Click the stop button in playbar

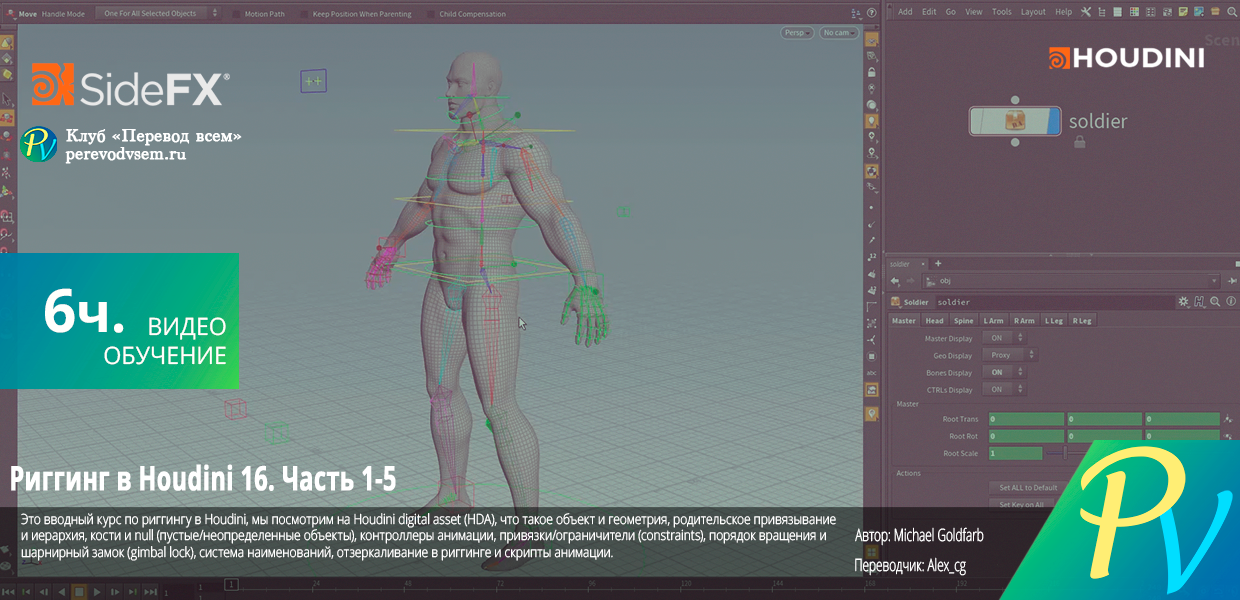(x=79, y=592)
